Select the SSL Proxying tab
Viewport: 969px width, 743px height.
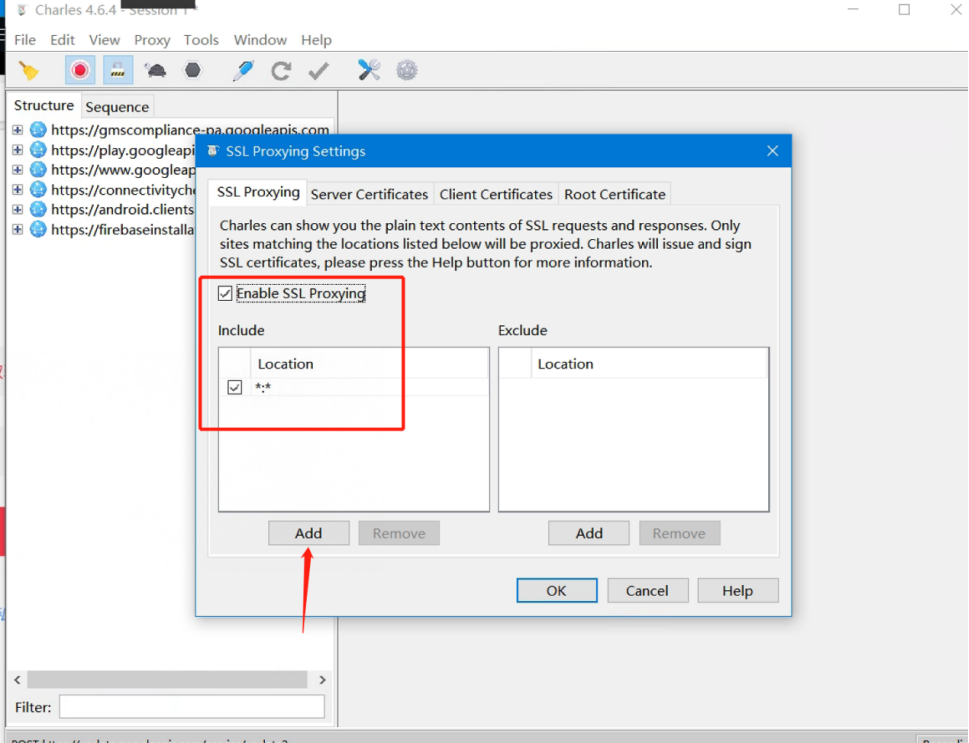tap(258, 192)
